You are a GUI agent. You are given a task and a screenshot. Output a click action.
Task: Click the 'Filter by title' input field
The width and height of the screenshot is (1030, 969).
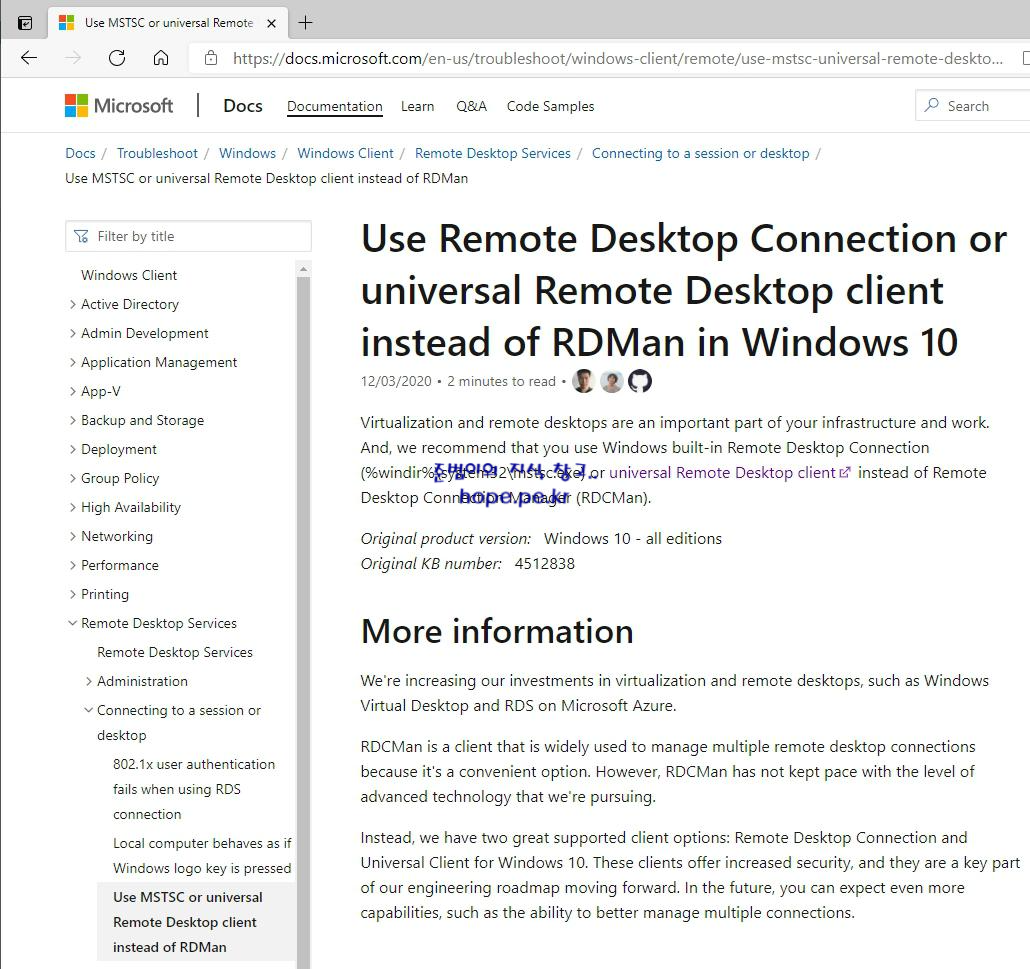[189, 237]
